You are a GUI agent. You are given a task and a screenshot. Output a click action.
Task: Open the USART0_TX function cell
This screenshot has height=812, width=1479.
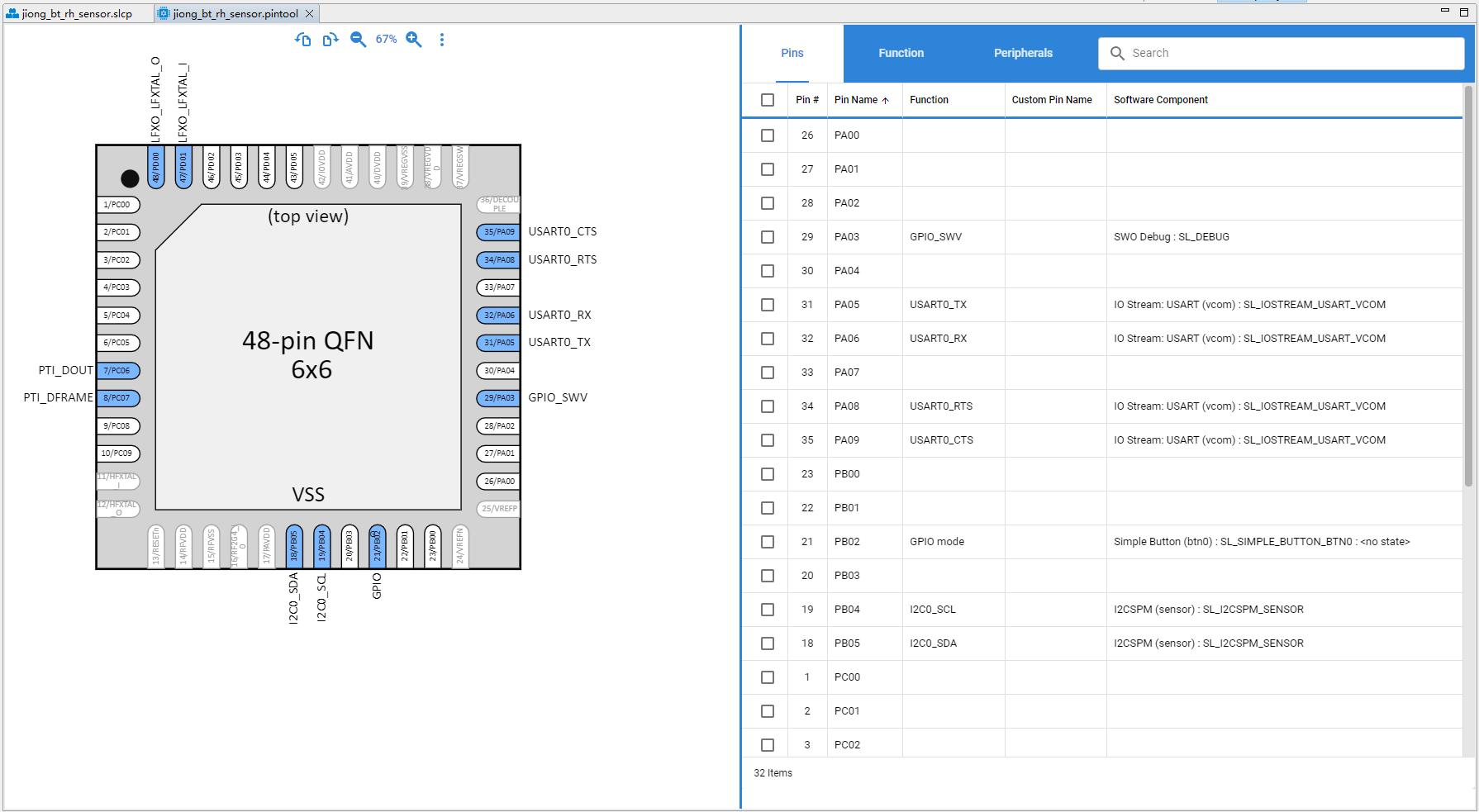pos(954,305)
